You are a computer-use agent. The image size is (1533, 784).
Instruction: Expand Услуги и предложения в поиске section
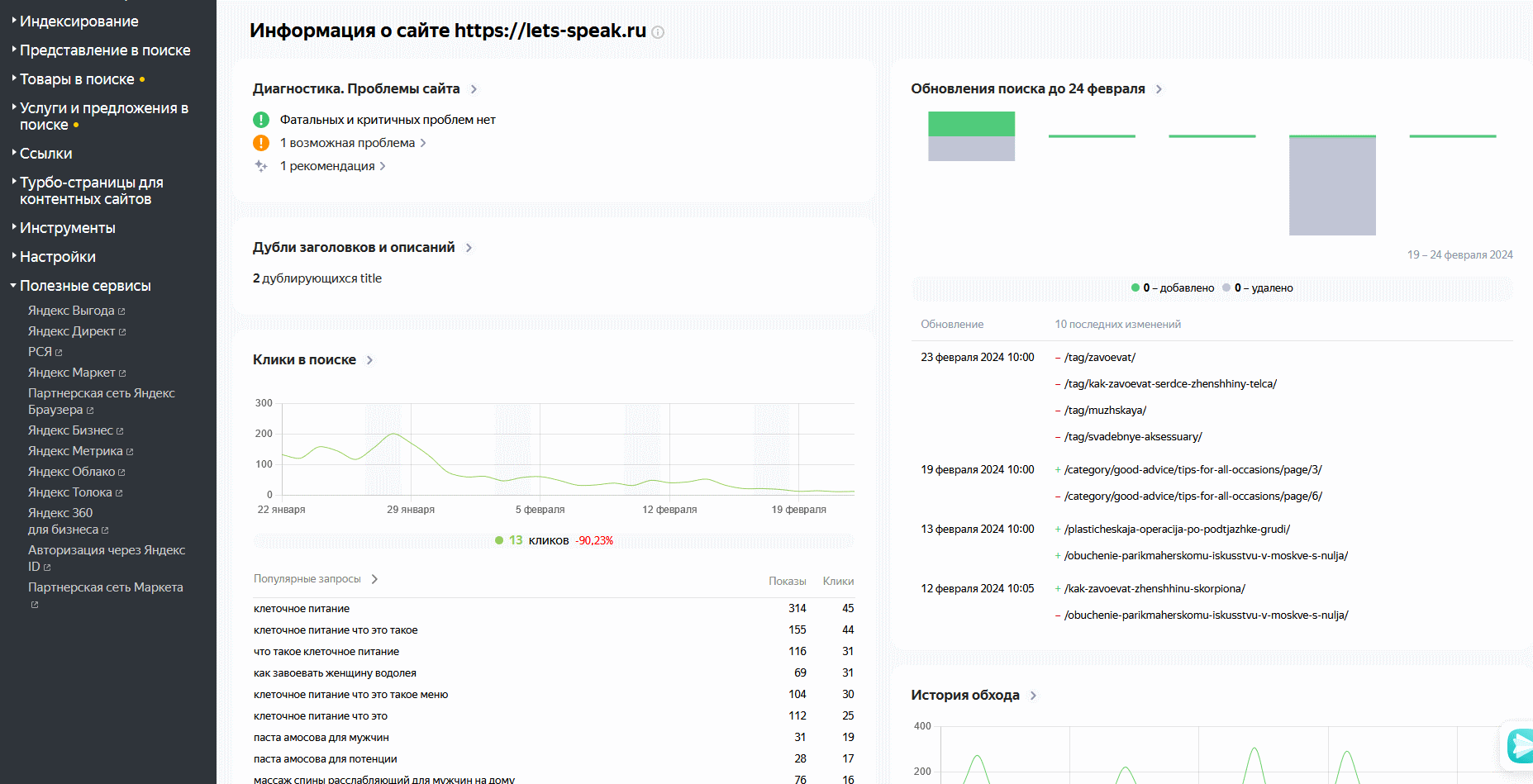[104, 116]
